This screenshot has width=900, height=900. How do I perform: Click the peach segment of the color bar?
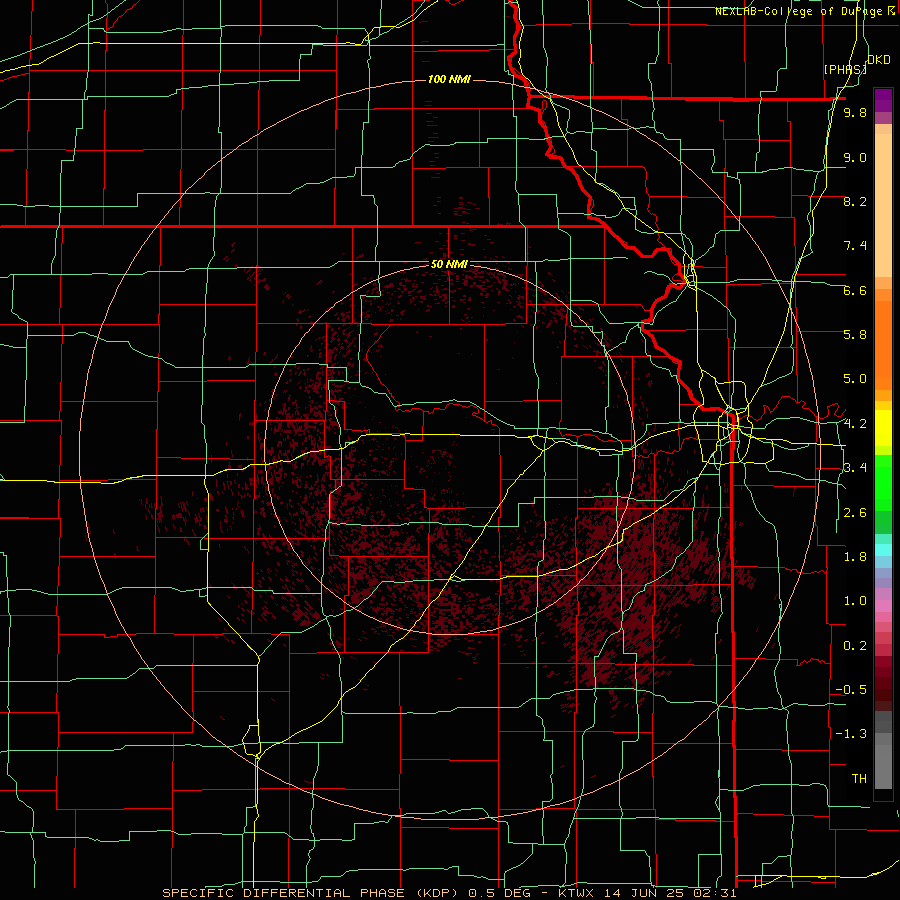883,205
